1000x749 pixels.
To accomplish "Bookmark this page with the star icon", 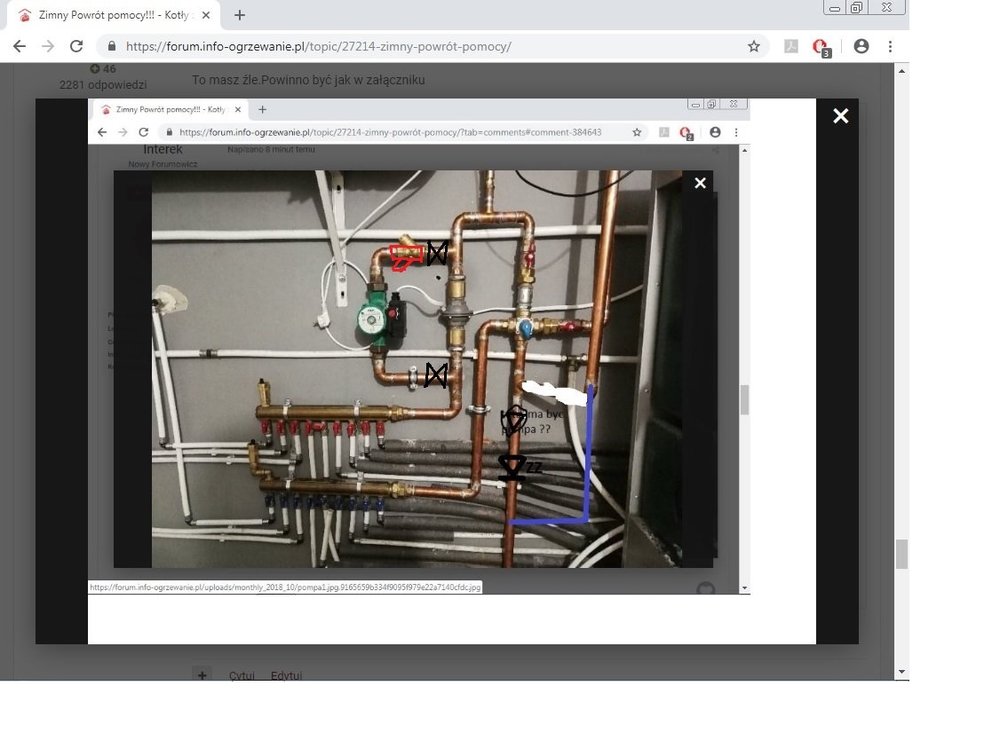I will click(x=754, y=46).
